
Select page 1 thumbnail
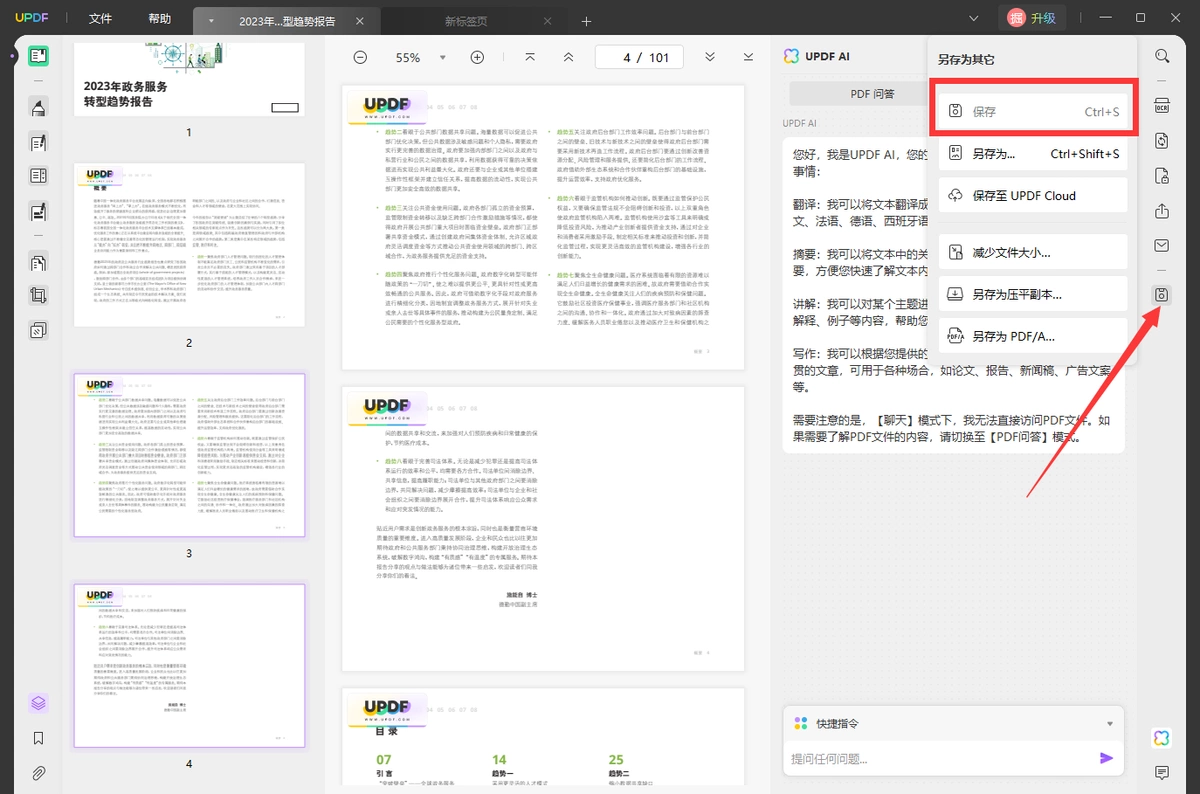click(x=189, y=80)
